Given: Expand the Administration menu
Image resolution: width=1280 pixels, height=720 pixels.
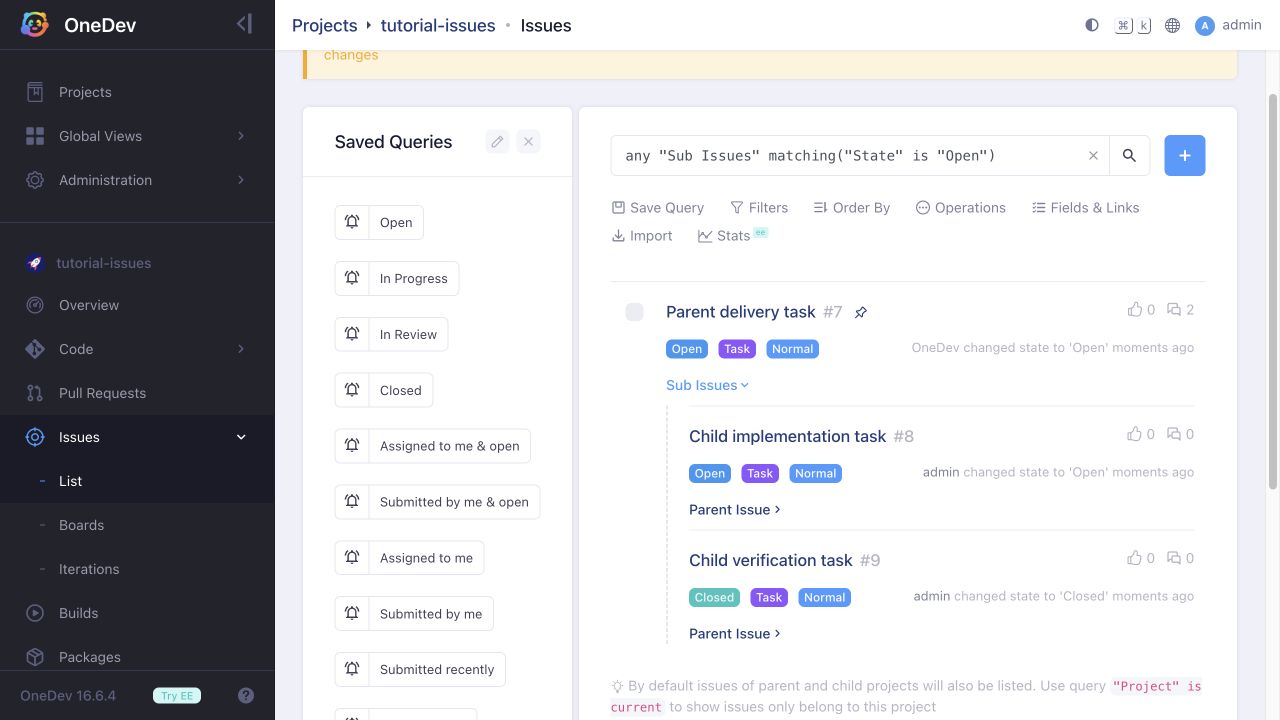Looking at the screenshot, I should pos(137,180).
